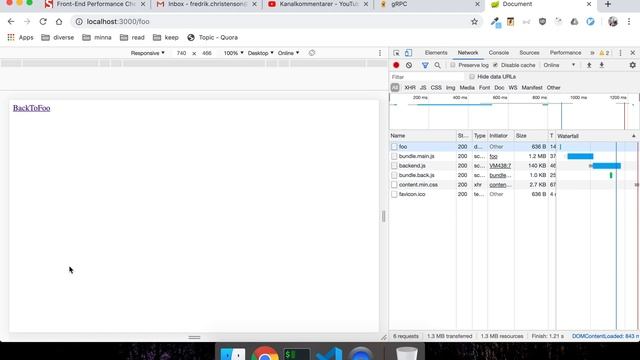Open the Desktop device type dropdown

point(260,53)
